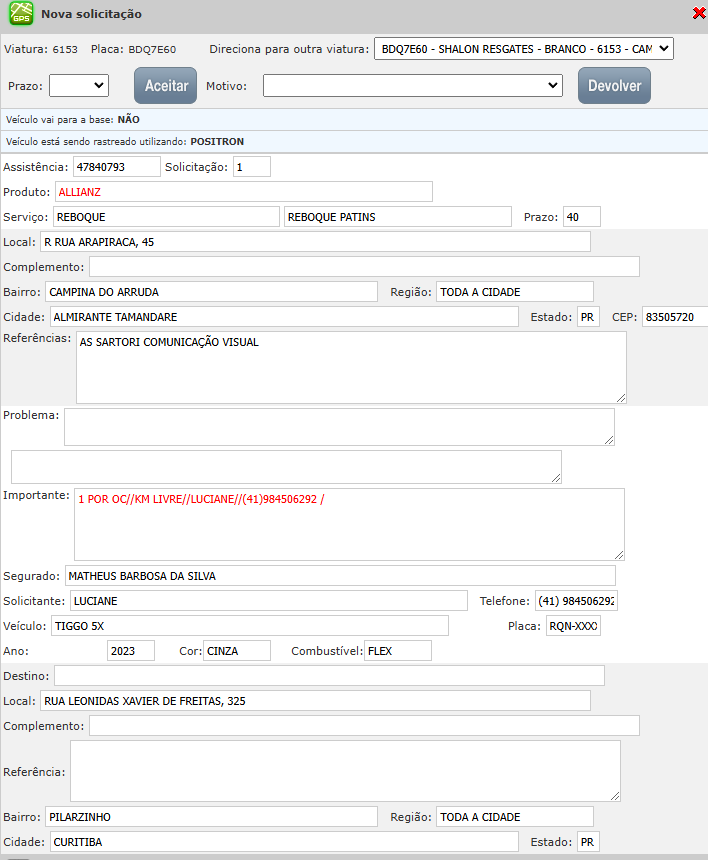Close the Nova solicitação dialog
The height and width of the screenshot is (860, 708).
tap(698, 14)
